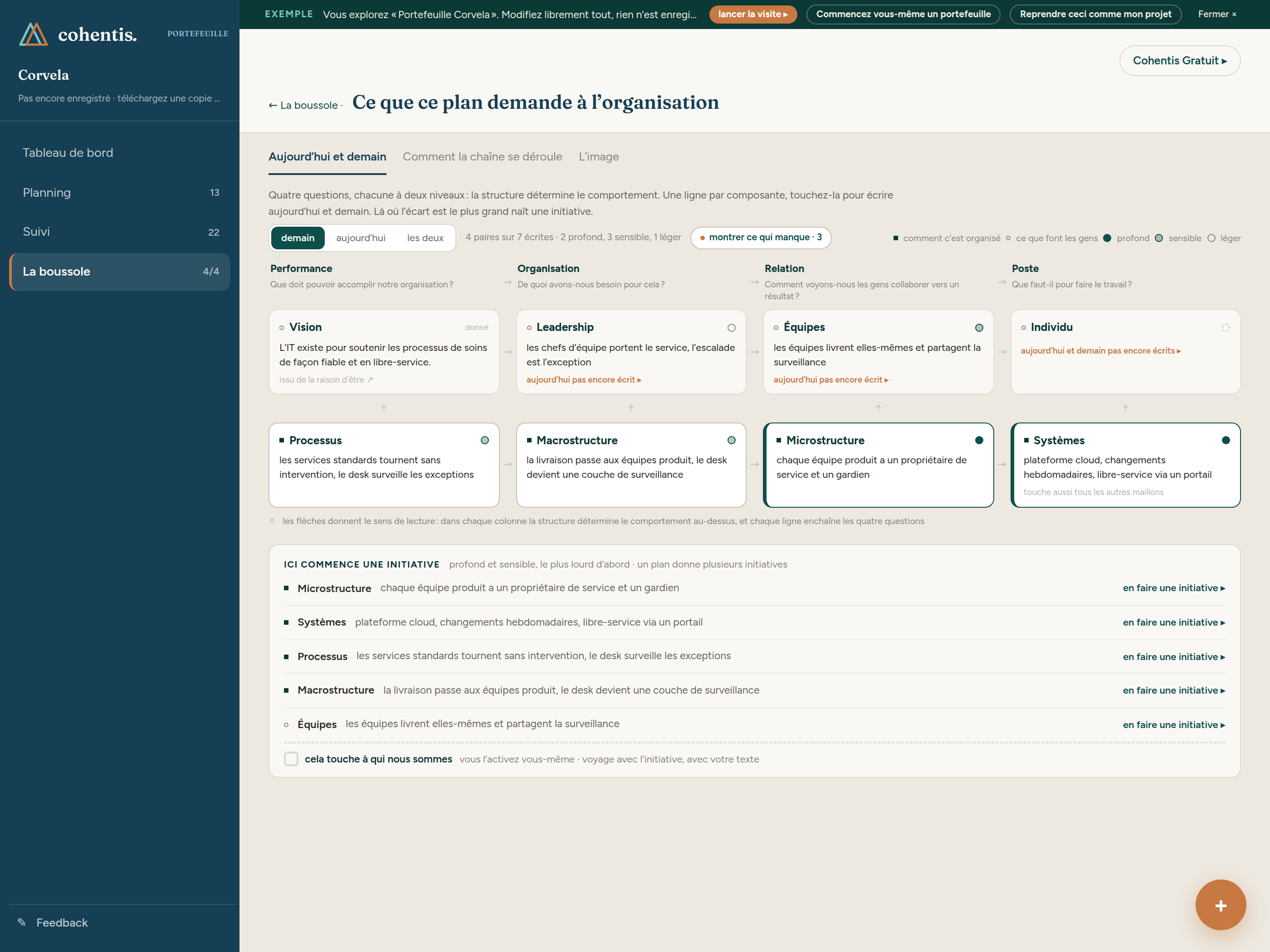Click the Macrostructure card level circle
Screen dimensions: 1270x952
(x=731, y=440)
